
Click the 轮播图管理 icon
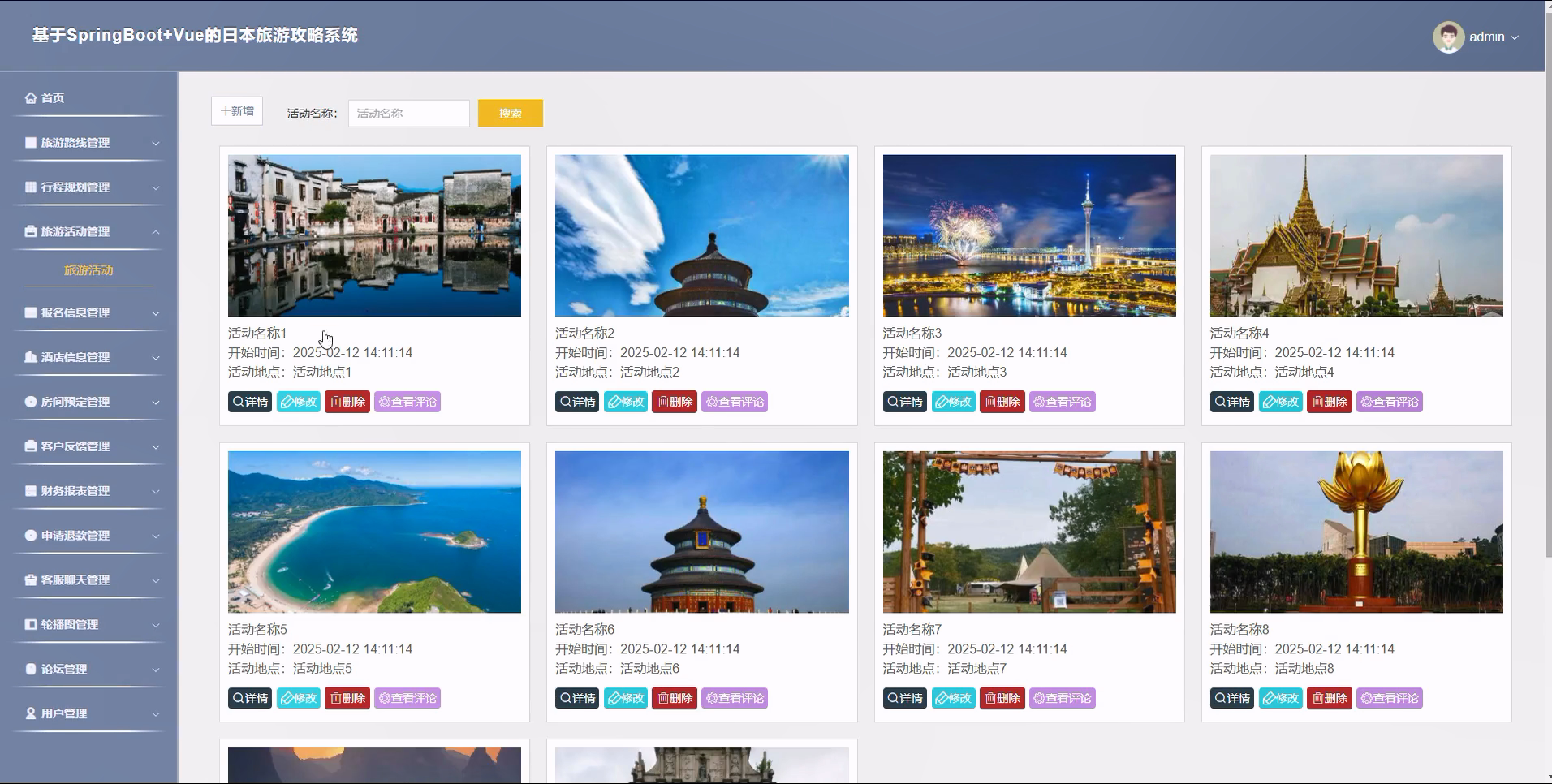31,625
